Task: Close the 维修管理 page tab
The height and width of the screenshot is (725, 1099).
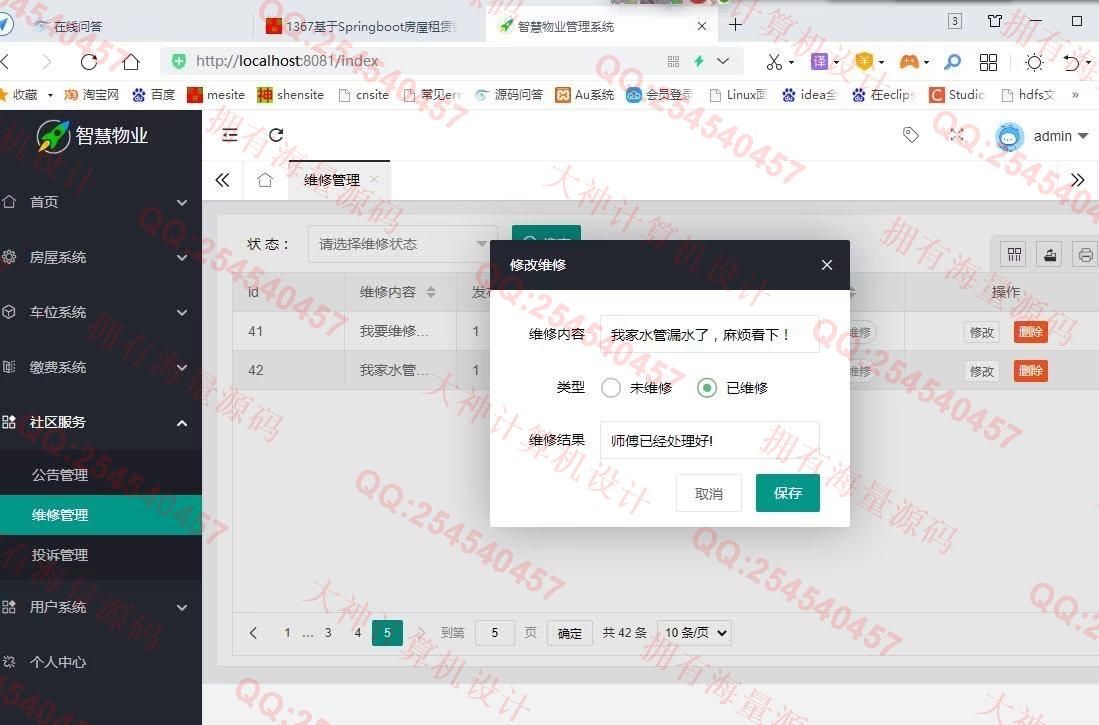Action: click(374, 179)
